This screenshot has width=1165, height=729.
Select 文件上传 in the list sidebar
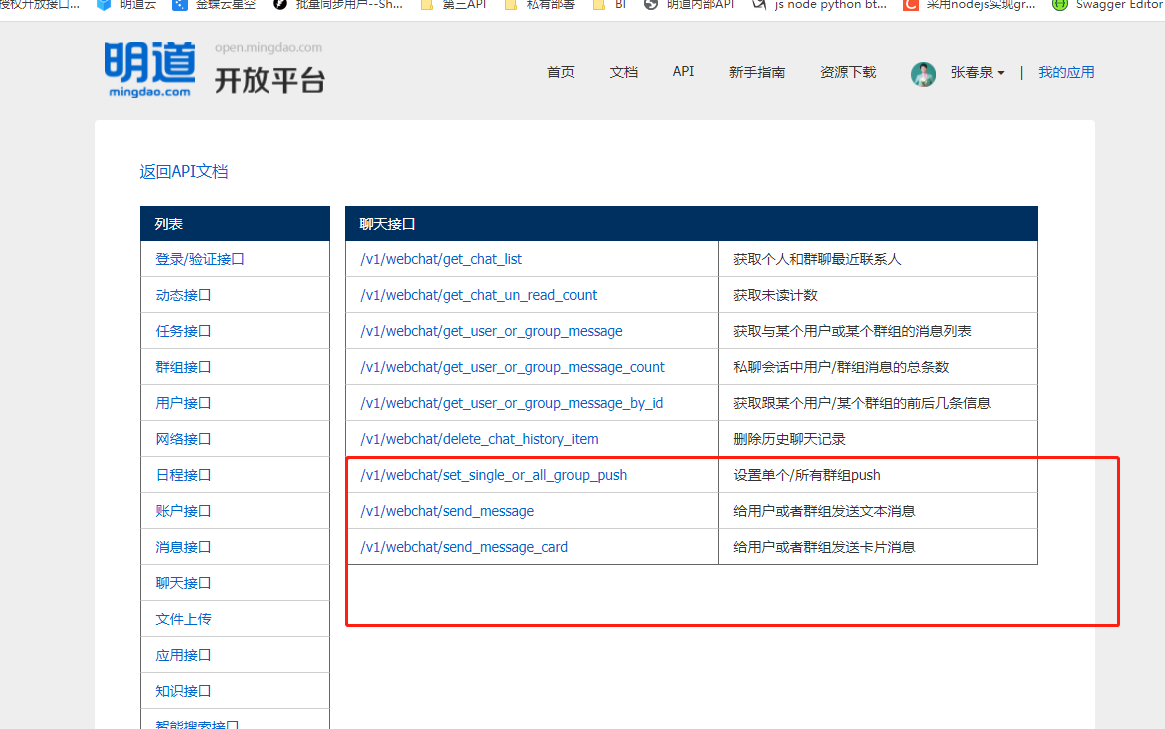coord(183,619)
